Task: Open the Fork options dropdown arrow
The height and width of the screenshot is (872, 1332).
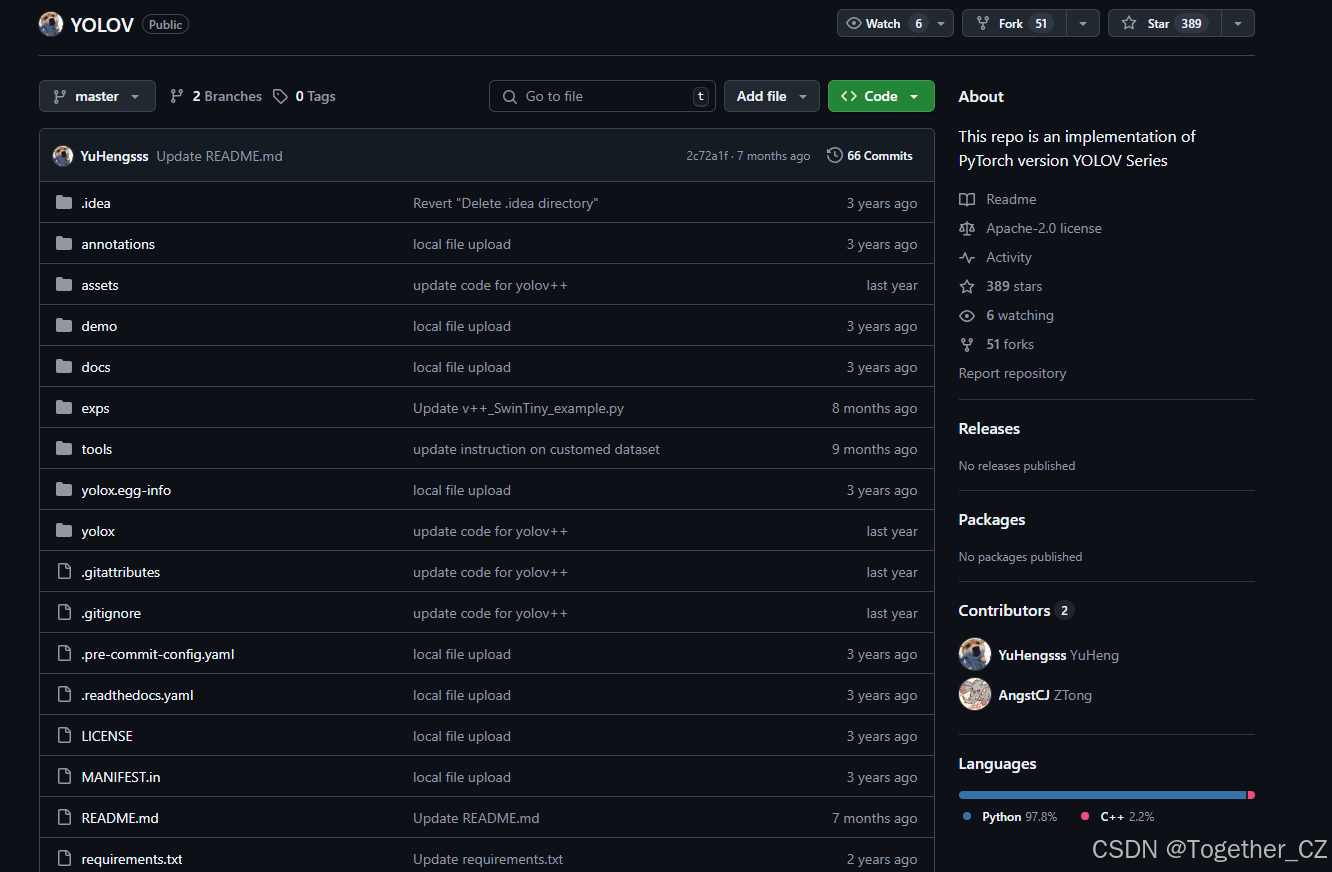Action: (1083, 23)
